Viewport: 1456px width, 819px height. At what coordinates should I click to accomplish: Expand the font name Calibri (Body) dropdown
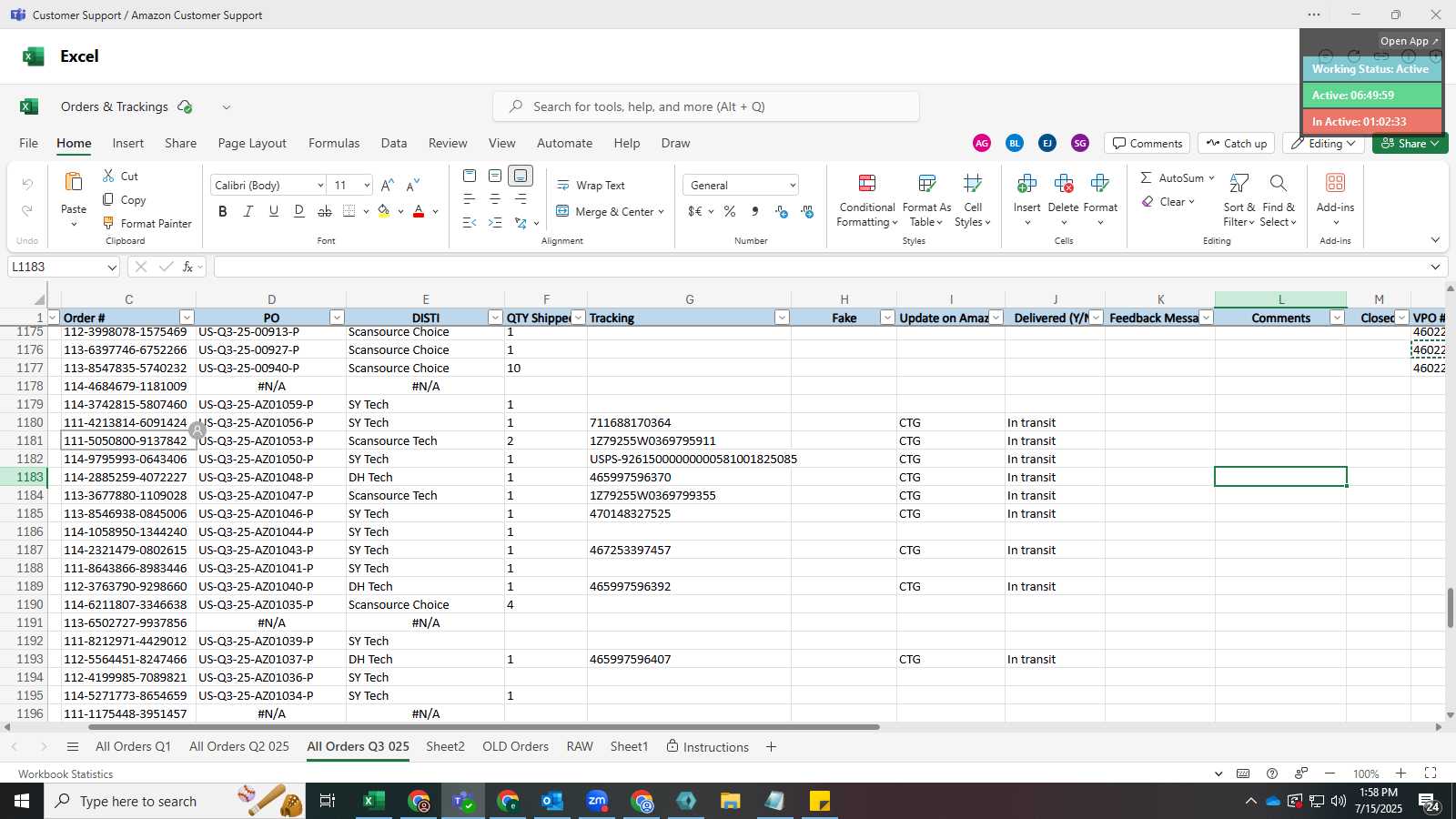click(320, 186)
